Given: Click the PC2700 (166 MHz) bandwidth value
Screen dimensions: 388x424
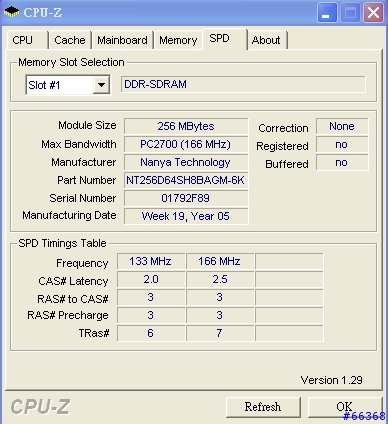Looking at the screenshot, I should point(186,144).
